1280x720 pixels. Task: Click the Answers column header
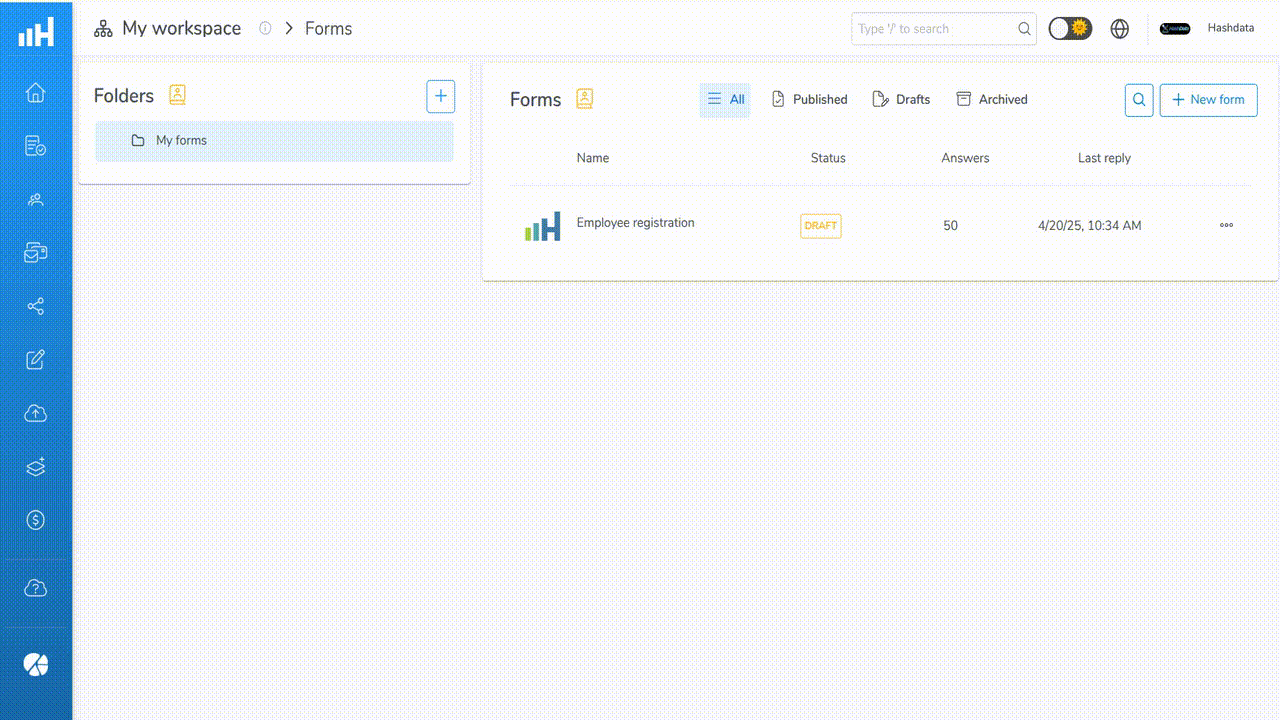[965, 158]
